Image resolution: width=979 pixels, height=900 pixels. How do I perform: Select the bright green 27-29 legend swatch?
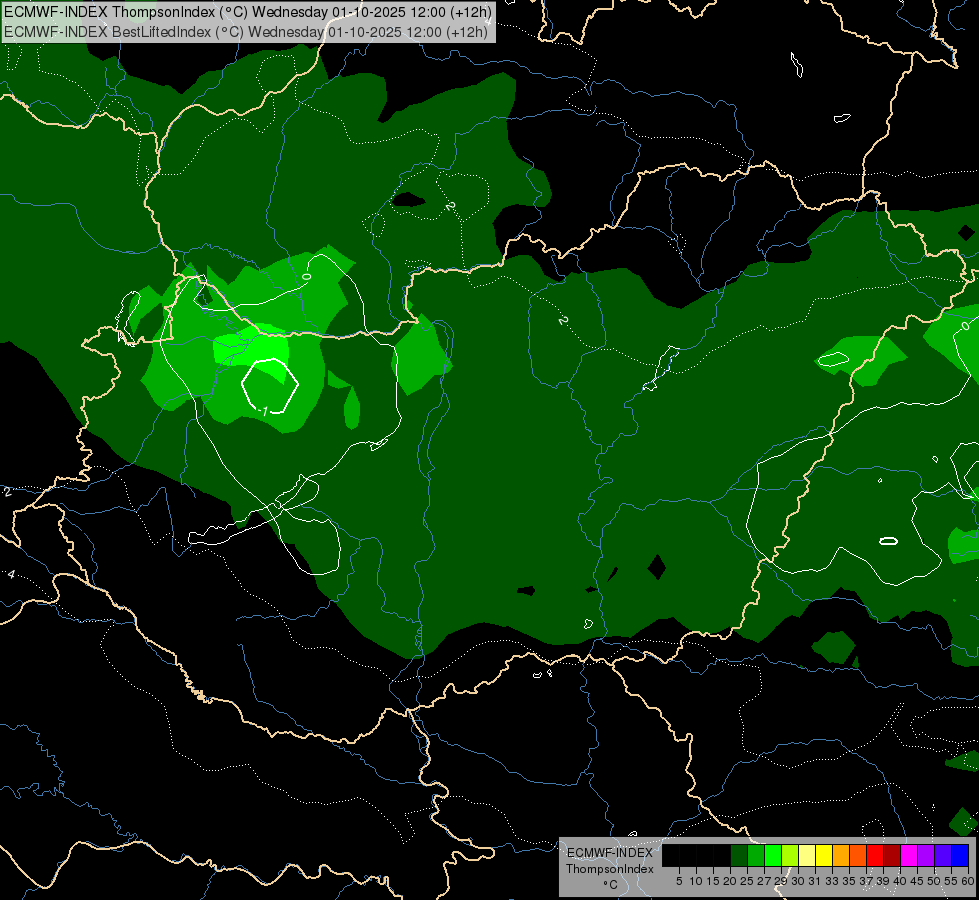pyautogui.click(x=773, y=855)
